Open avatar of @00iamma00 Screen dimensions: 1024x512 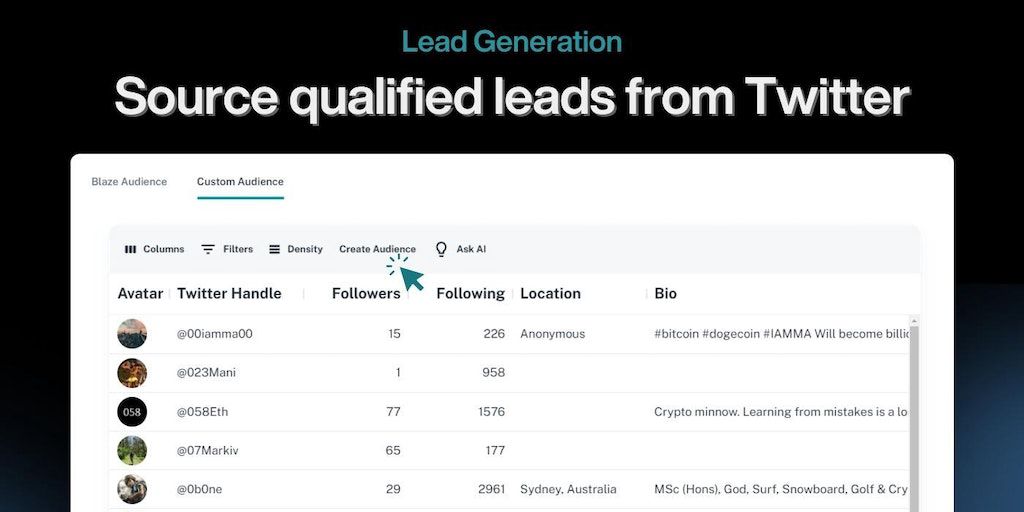(132, 334)
